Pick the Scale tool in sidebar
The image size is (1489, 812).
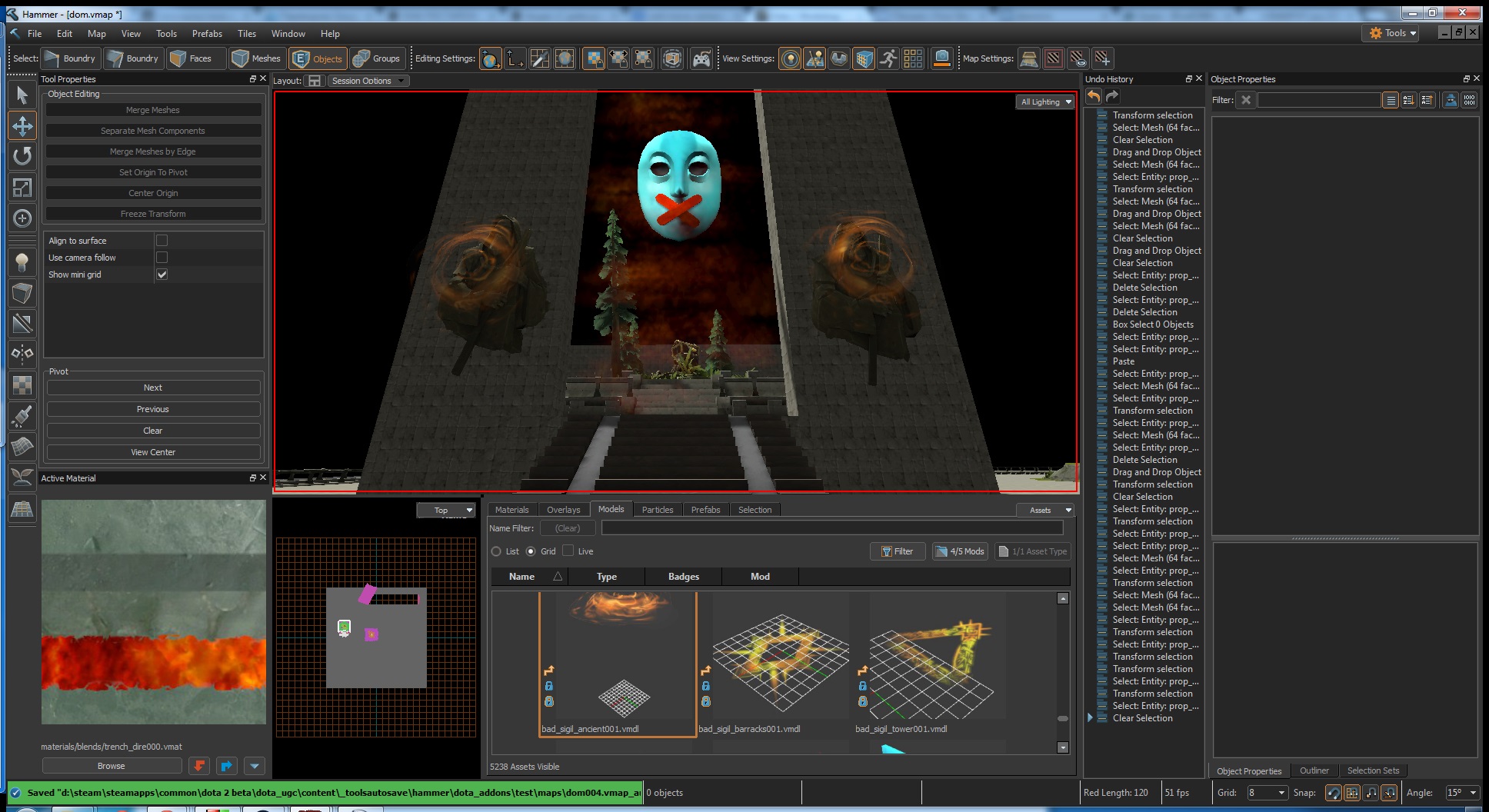(x=22, y=188)
